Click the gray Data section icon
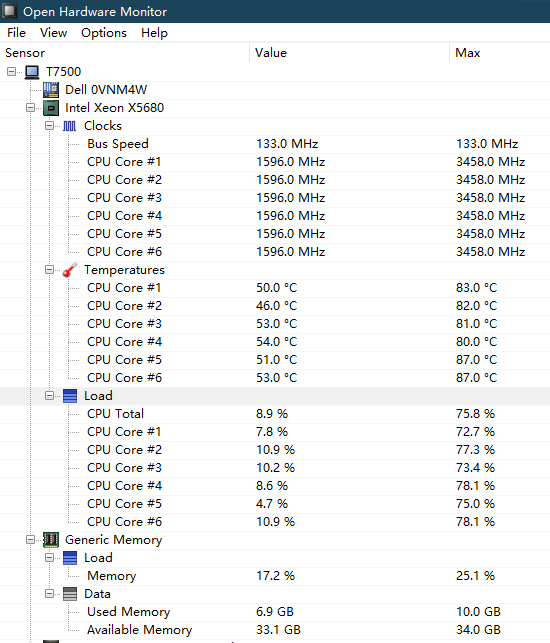This screenshot has height=643, width=550. pos(70,594)
